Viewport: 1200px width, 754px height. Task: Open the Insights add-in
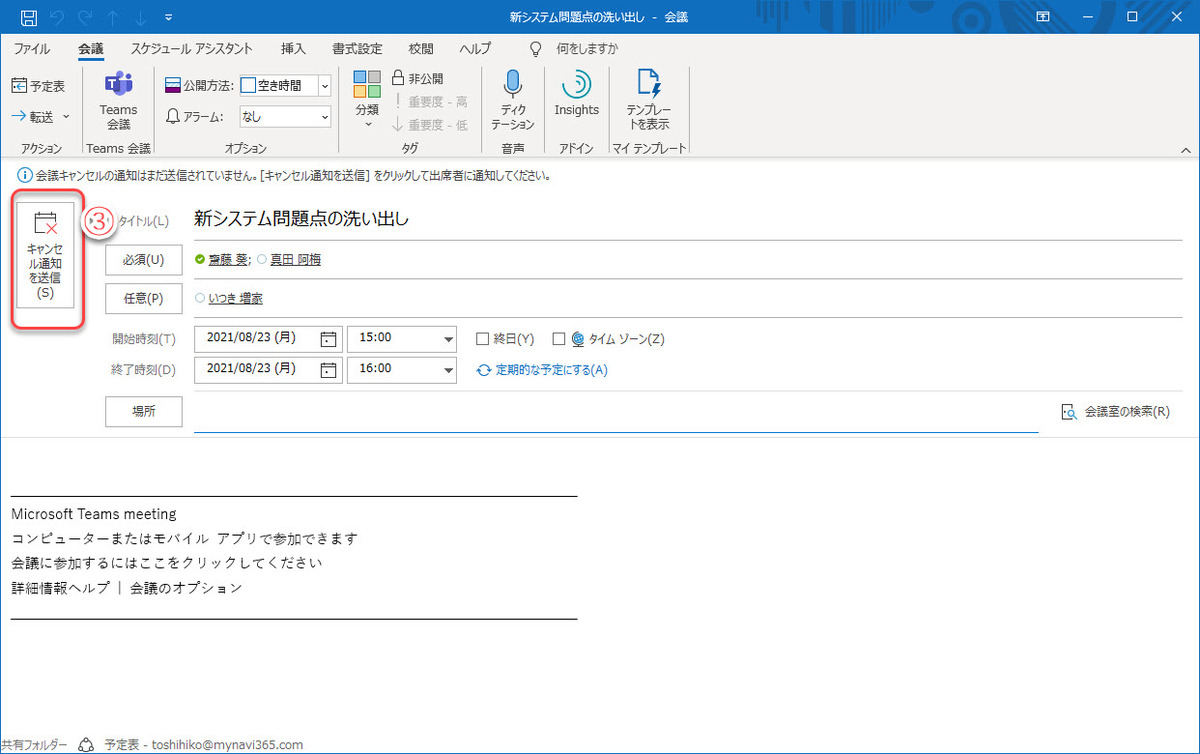coord(577,95)
